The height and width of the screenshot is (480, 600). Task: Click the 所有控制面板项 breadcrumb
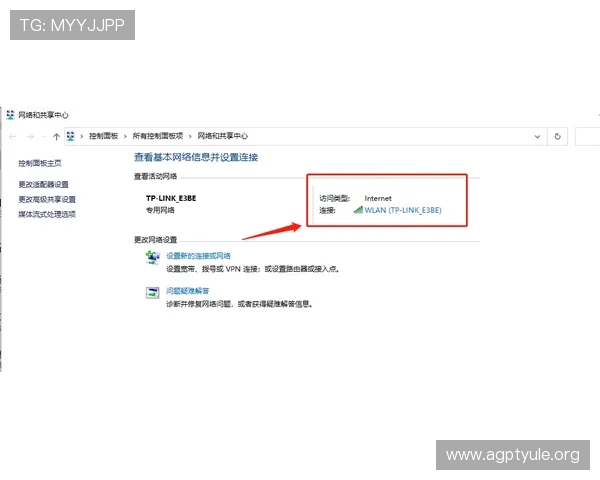pos(158,136)
